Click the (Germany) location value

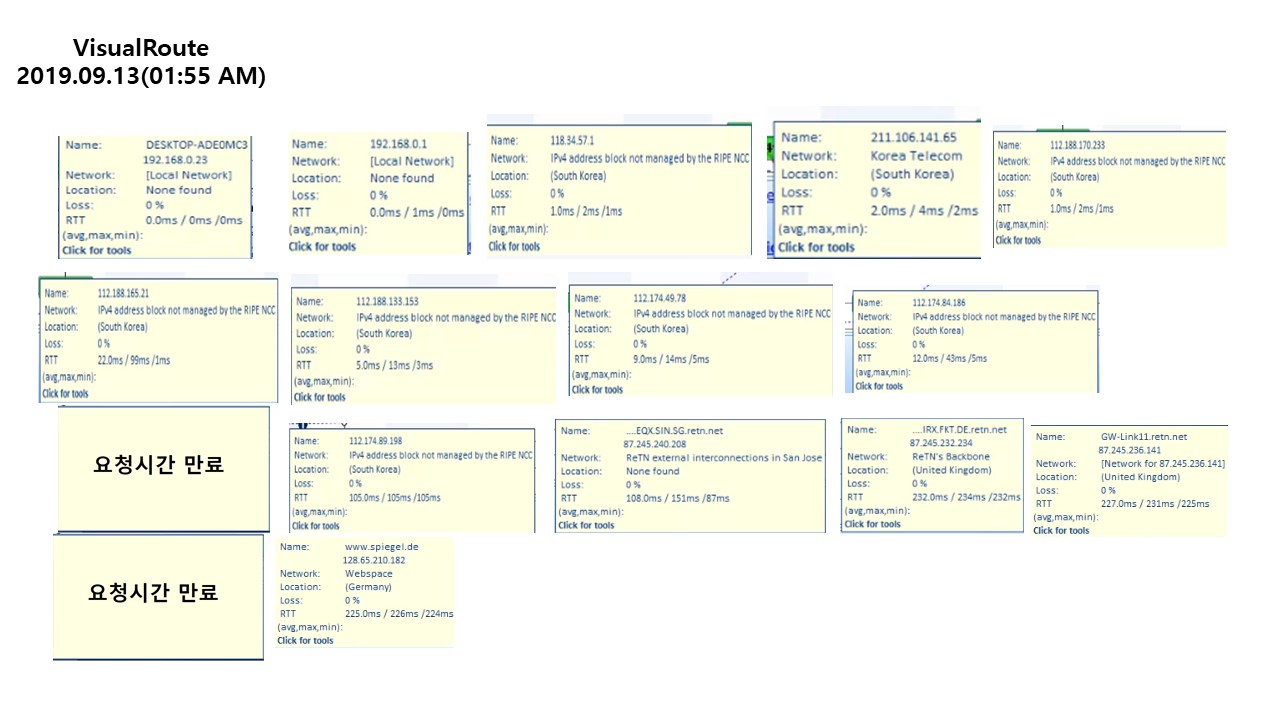click(368, 588)
